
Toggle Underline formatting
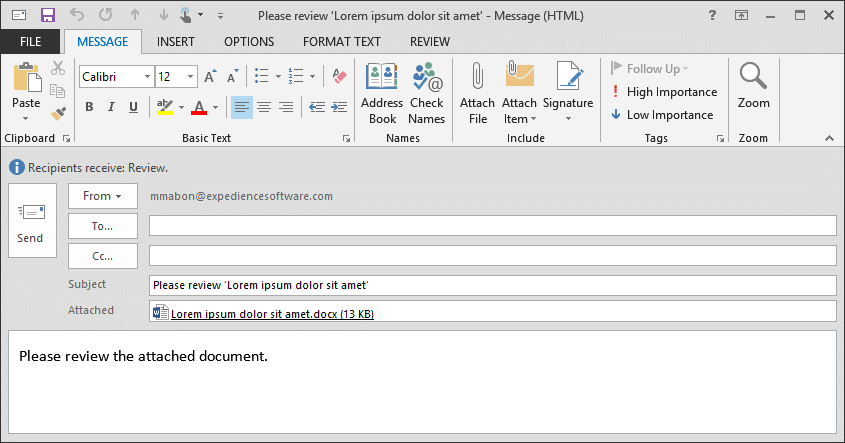point(133,107)
